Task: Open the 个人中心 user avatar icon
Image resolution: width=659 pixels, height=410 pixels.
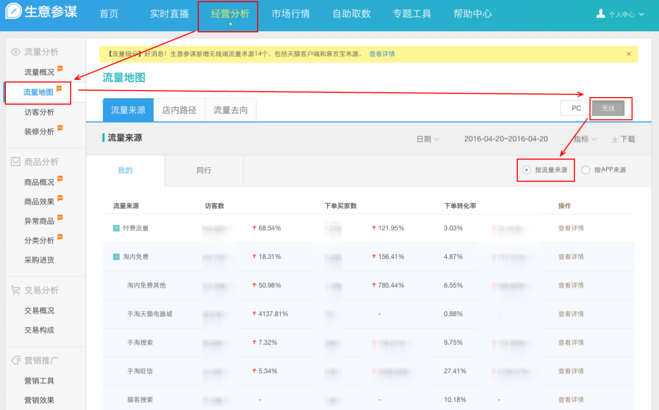Action: click(601, 14)
